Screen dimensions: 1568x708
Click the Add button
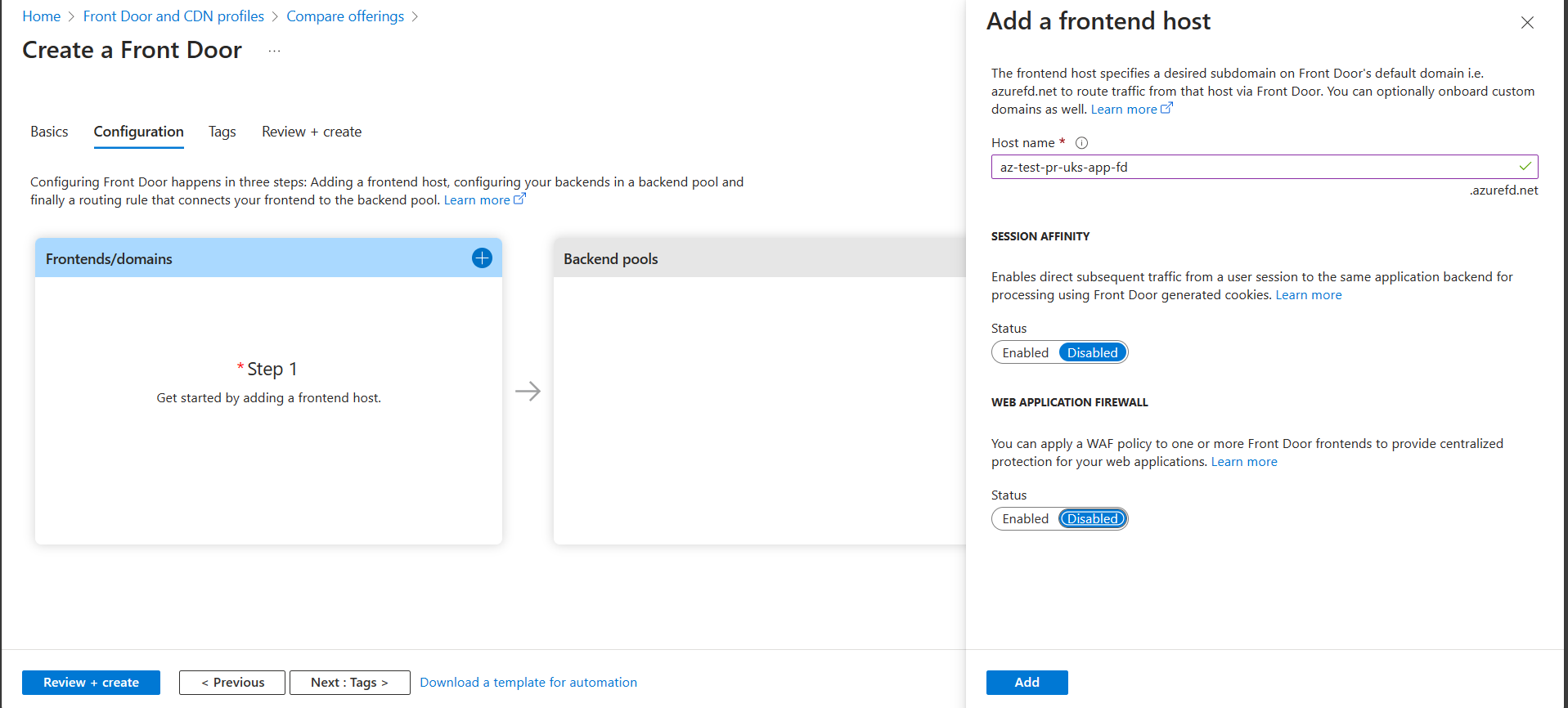[x=1027, y=683]
